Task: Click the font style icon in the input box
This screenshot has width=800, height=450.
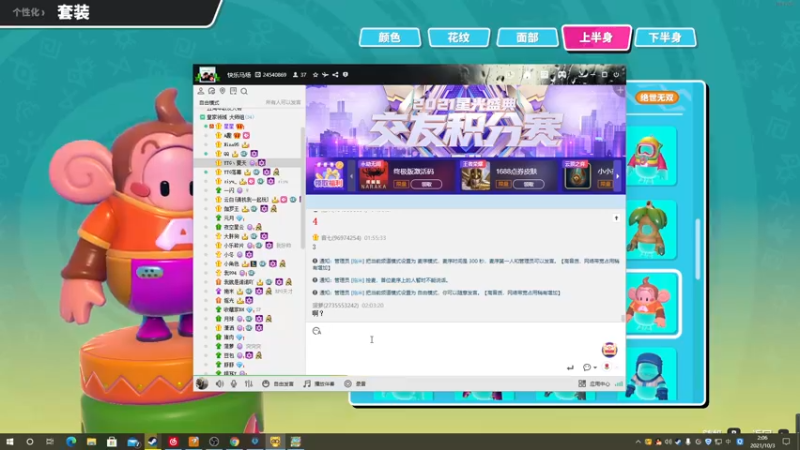Action: (x=316, y=331)
